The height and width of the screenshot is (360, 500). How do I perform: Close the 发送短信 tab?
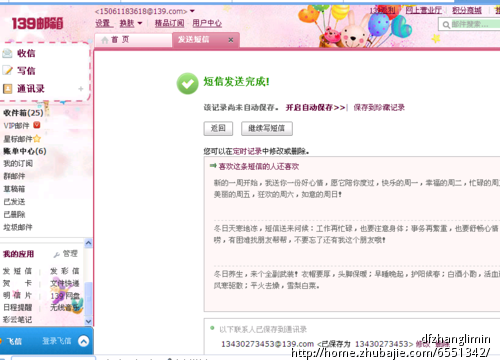tap(231, 40)
